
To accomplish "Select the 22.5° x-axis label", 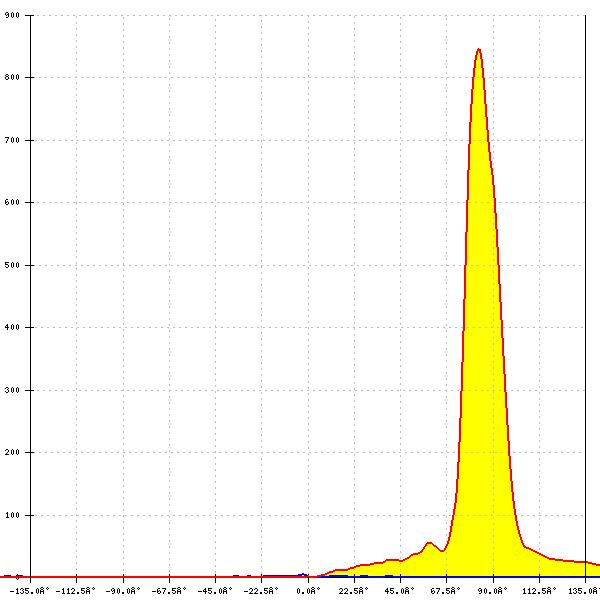I will [354, 591].
